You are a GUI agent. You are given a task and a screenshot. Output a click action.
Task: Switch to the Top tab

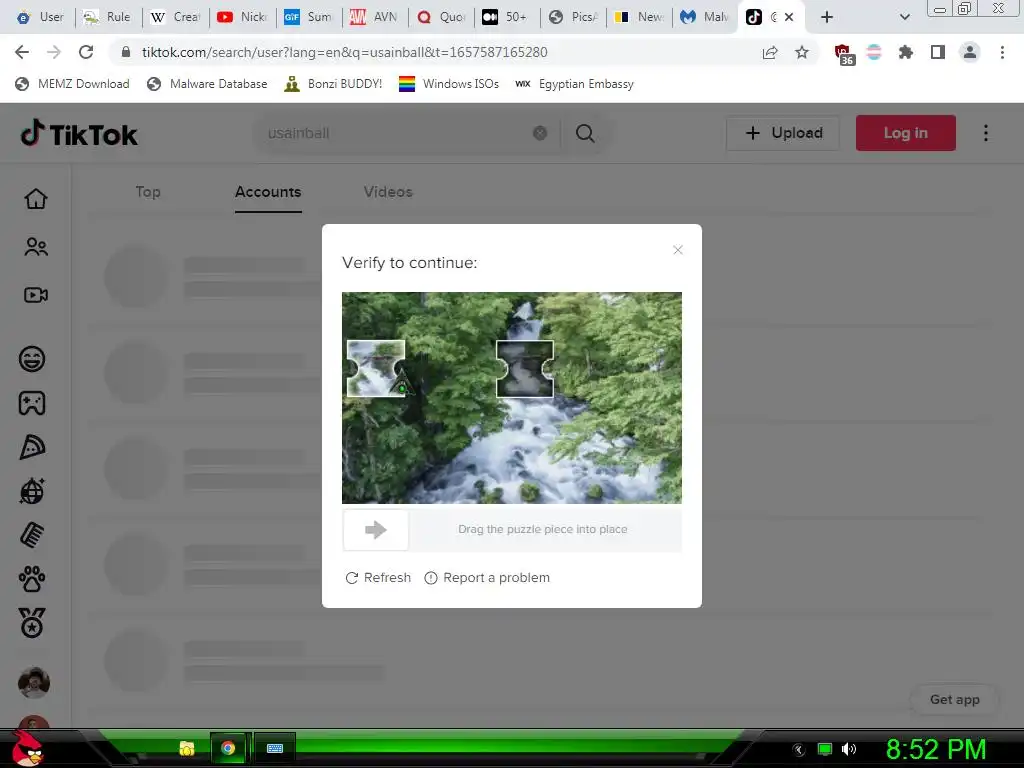(148, 192)
